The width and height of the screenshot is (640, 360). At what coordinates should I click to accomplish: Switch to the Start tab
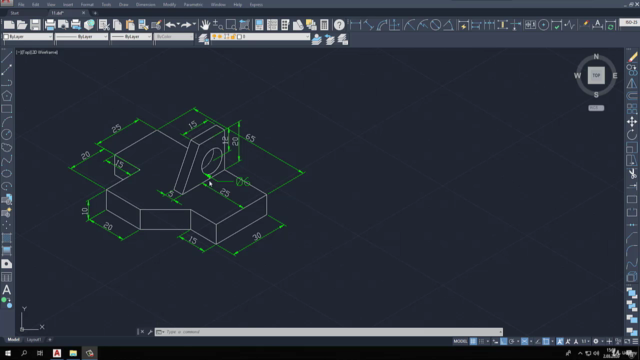click(15, 13)
